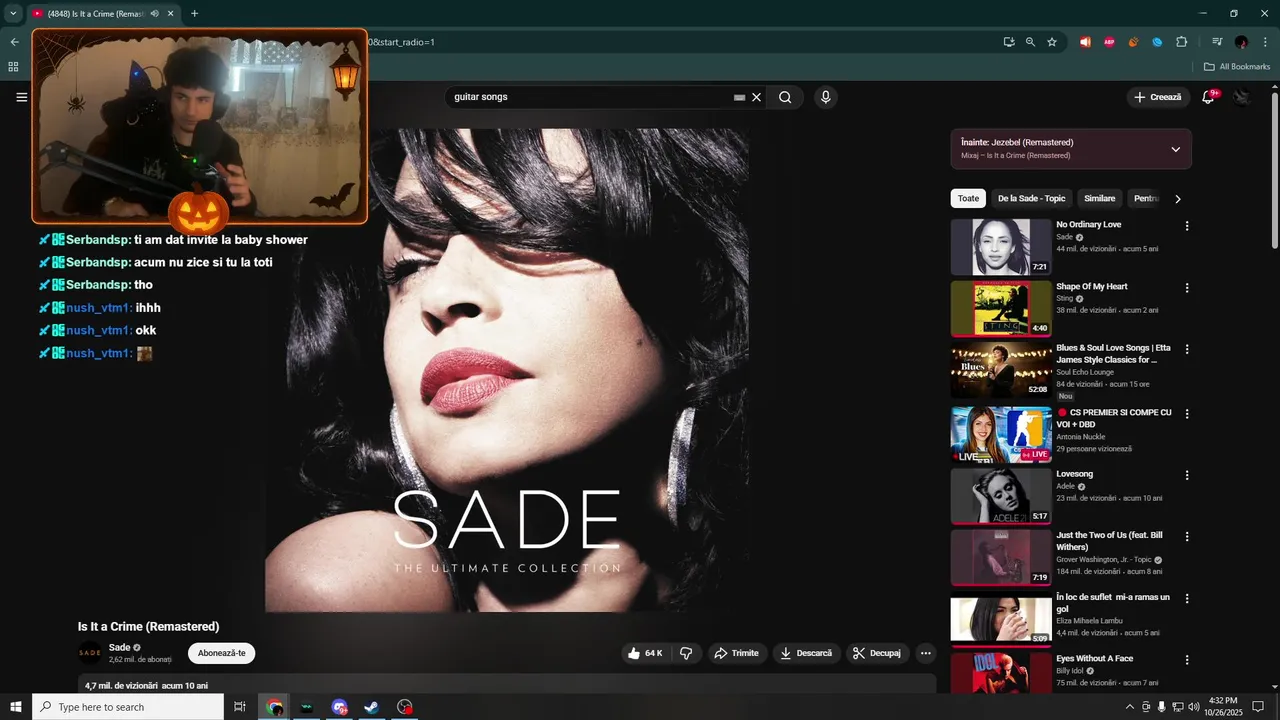
Task: Click install/cast screen icon in address bar
Action: pos(1009,42)
